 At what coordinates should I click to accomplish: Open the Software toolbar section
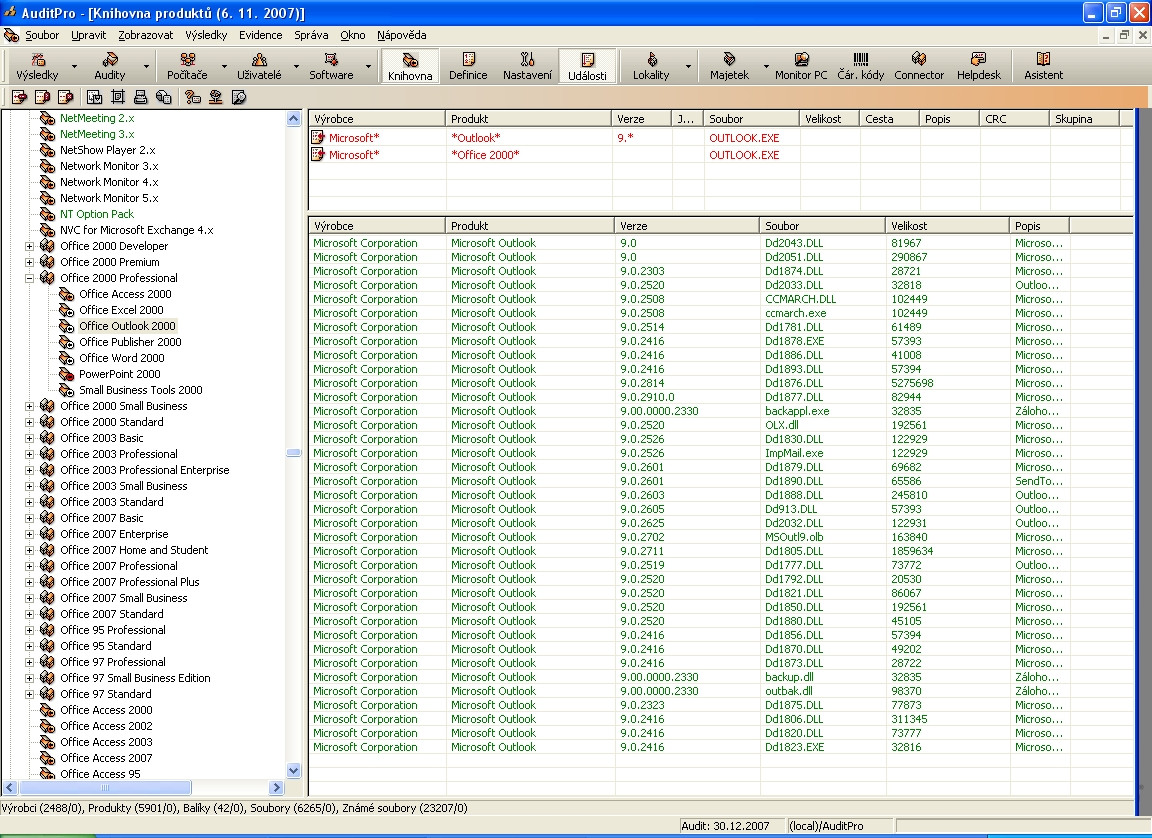coord(331,66)
